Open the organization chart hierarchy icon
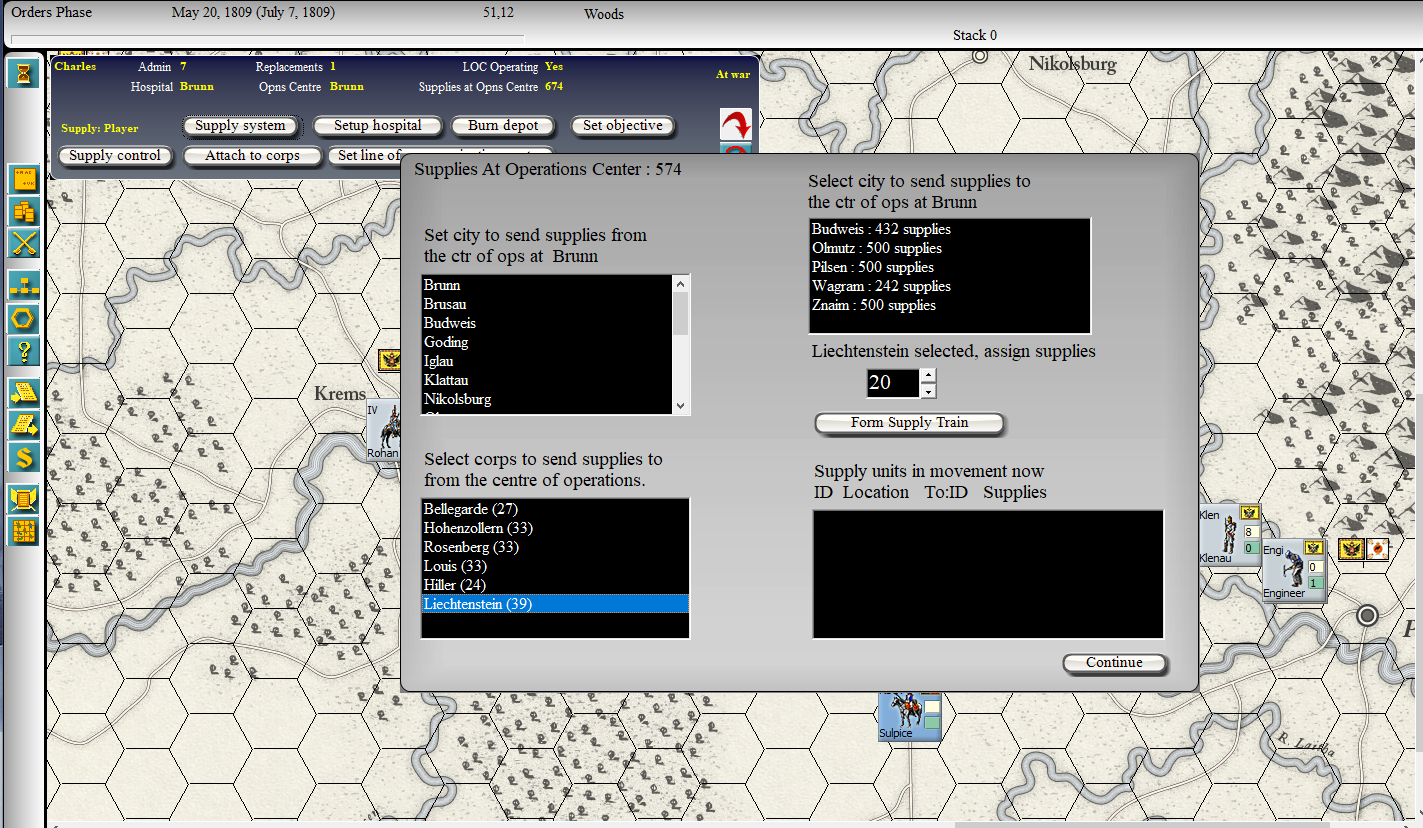Viewport: 1423px width, 828px height. coord(24,285)
